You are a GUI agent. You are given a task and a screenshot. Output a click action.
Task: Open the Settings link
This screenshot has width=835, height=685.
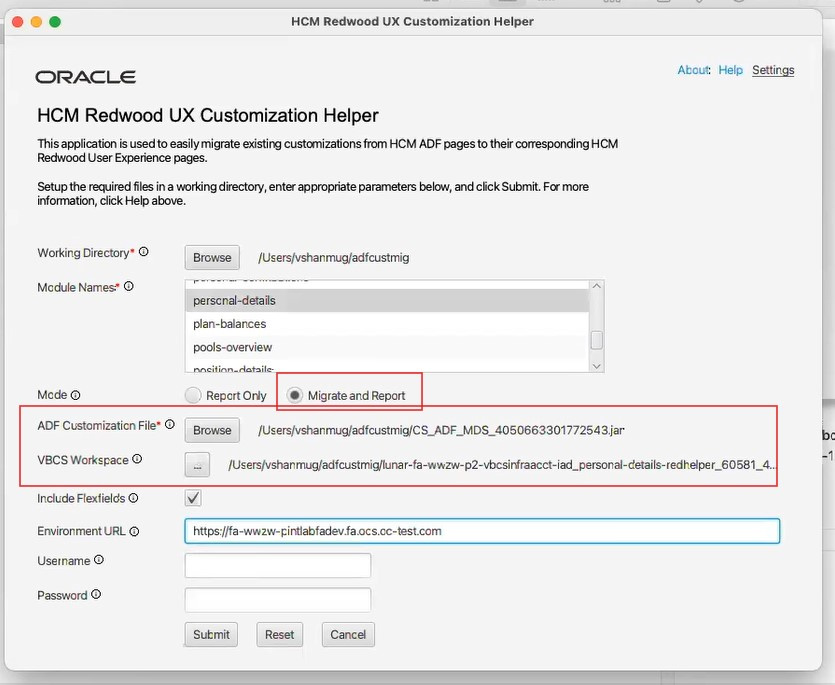coord(773,70)
